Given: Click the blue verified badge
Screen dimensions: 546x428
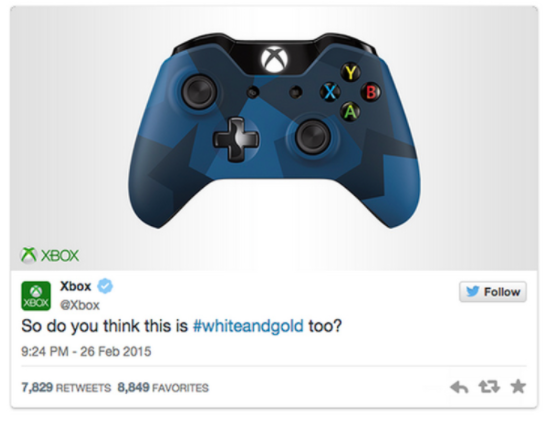Looking at the screenshot, I should click(105, 286).
